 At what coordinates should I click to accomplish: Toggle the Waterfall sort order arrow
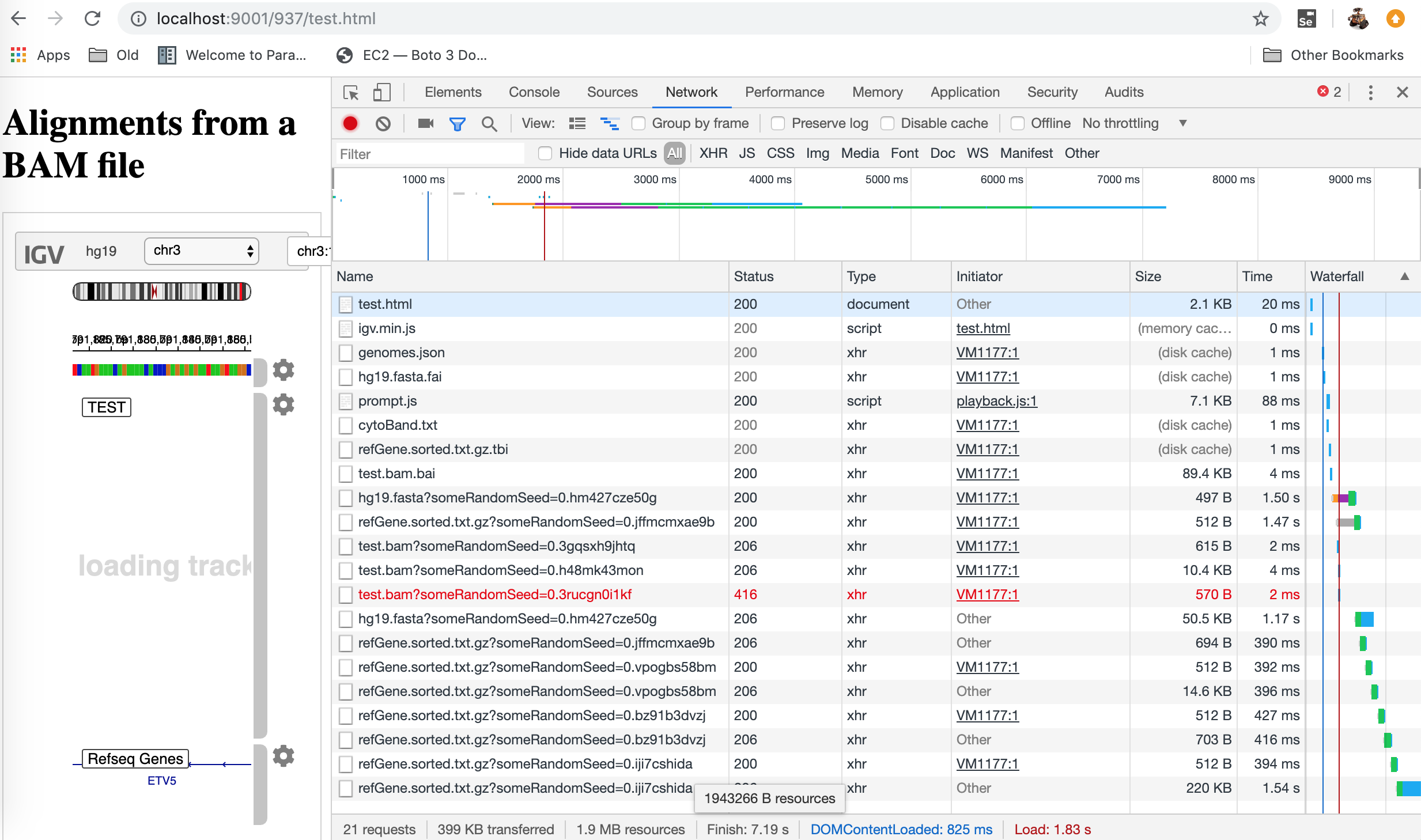click(x=1404, y=277)
